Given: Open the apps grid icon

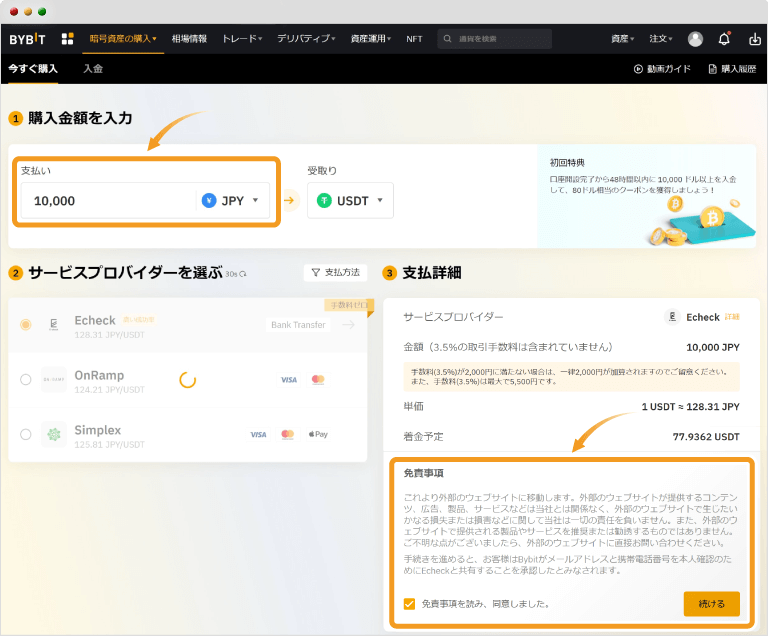Looking at the screenshot, I should [x=68, y=39].
